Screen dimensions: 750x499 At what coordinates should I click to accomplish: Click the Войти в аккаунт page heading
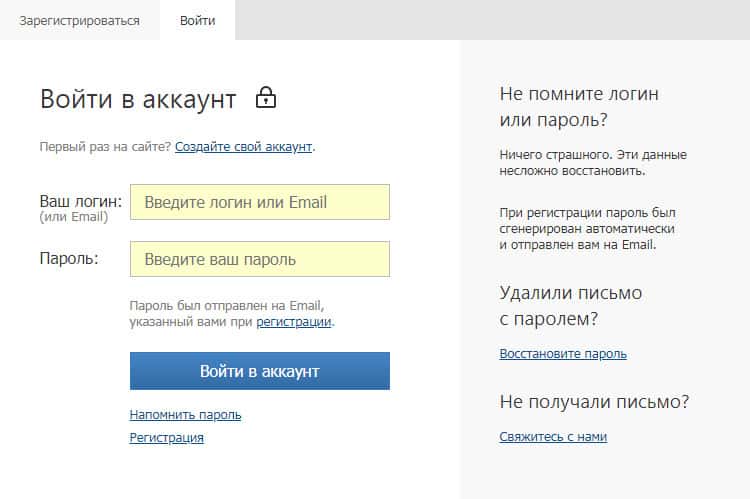point(138,99)
